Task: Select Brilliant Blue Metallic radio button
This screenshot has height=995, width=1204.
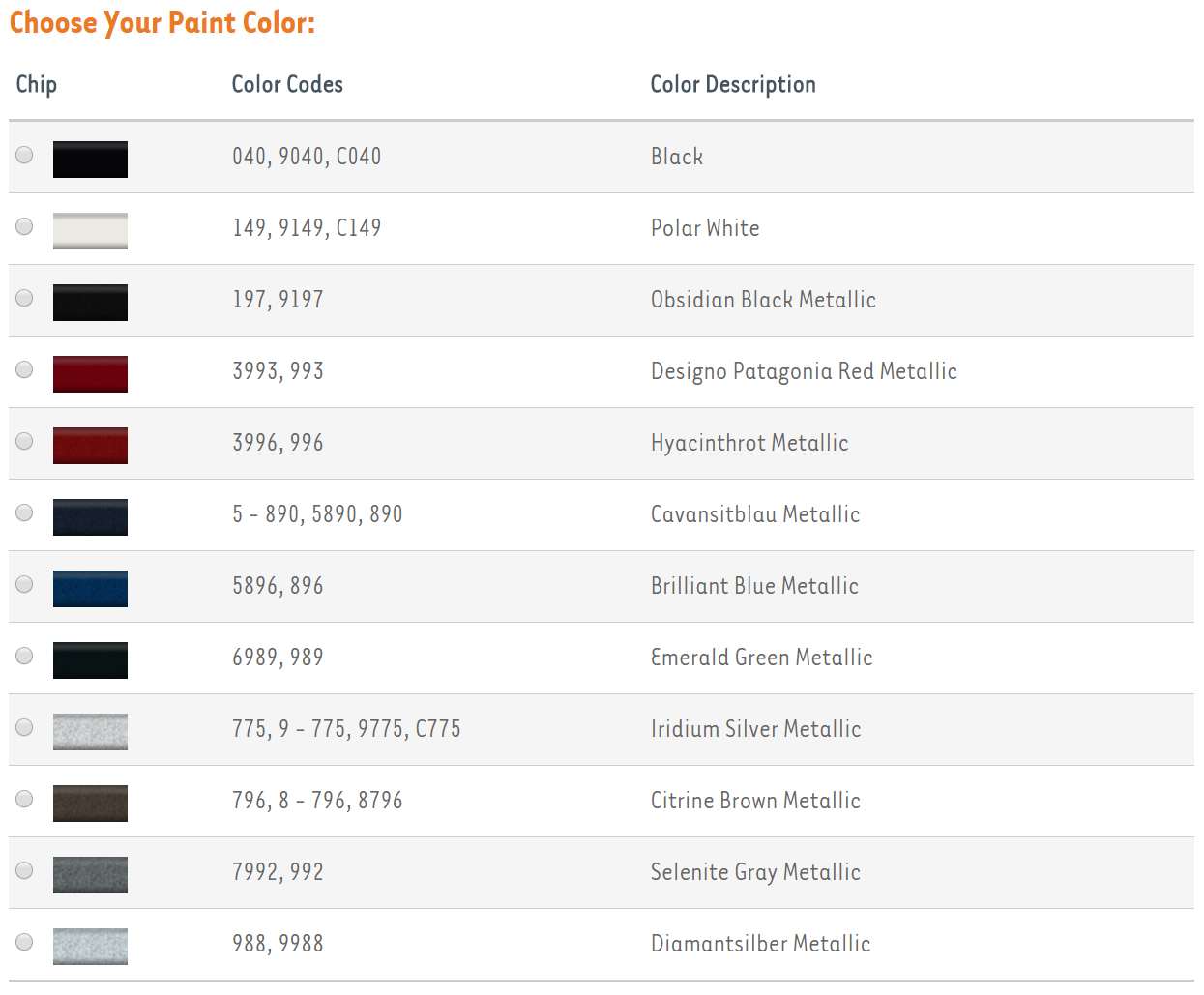Action: [x=25, y=584]
